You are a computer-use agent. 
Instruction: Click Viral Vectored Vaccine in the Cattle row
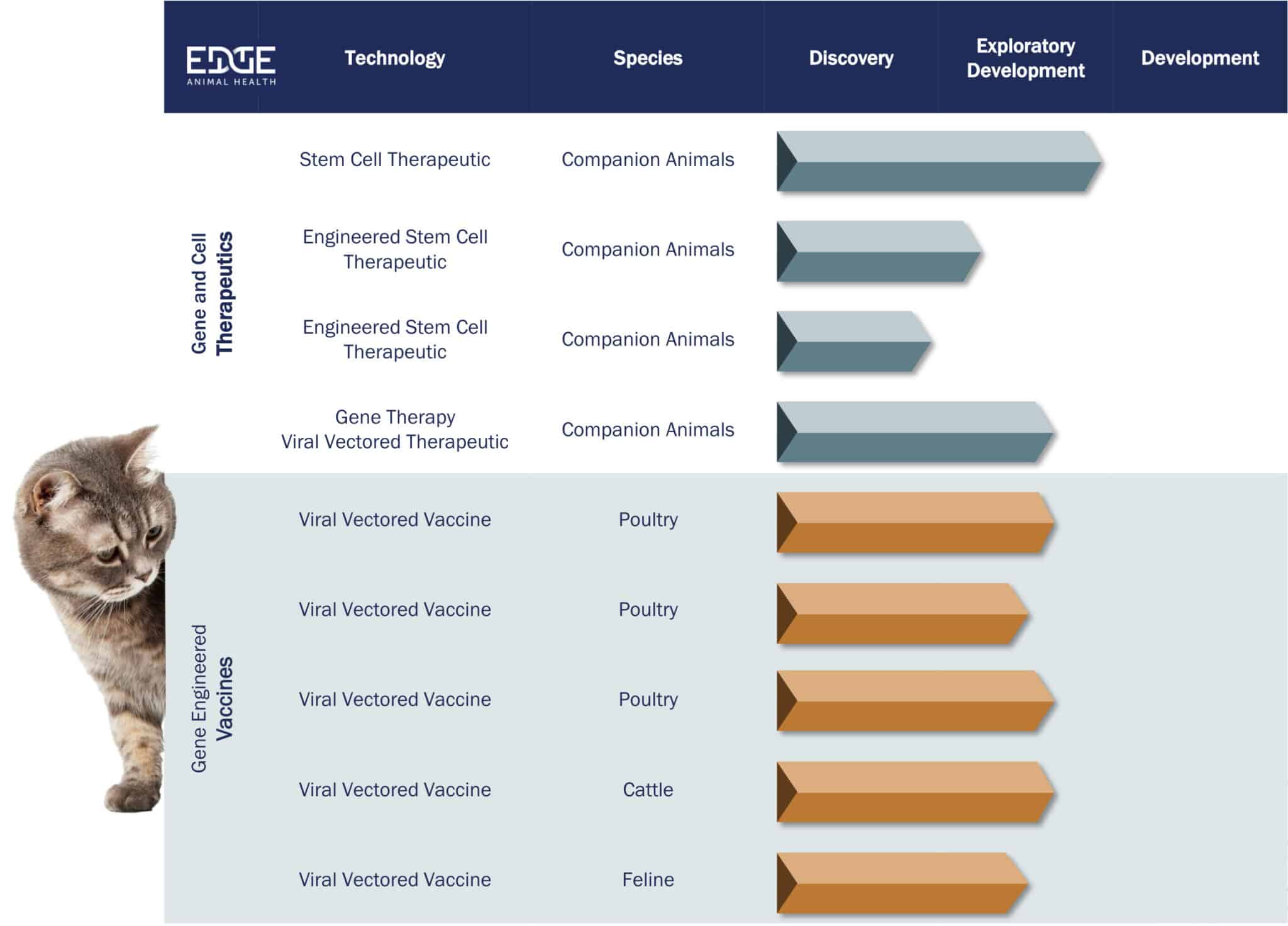394,789
